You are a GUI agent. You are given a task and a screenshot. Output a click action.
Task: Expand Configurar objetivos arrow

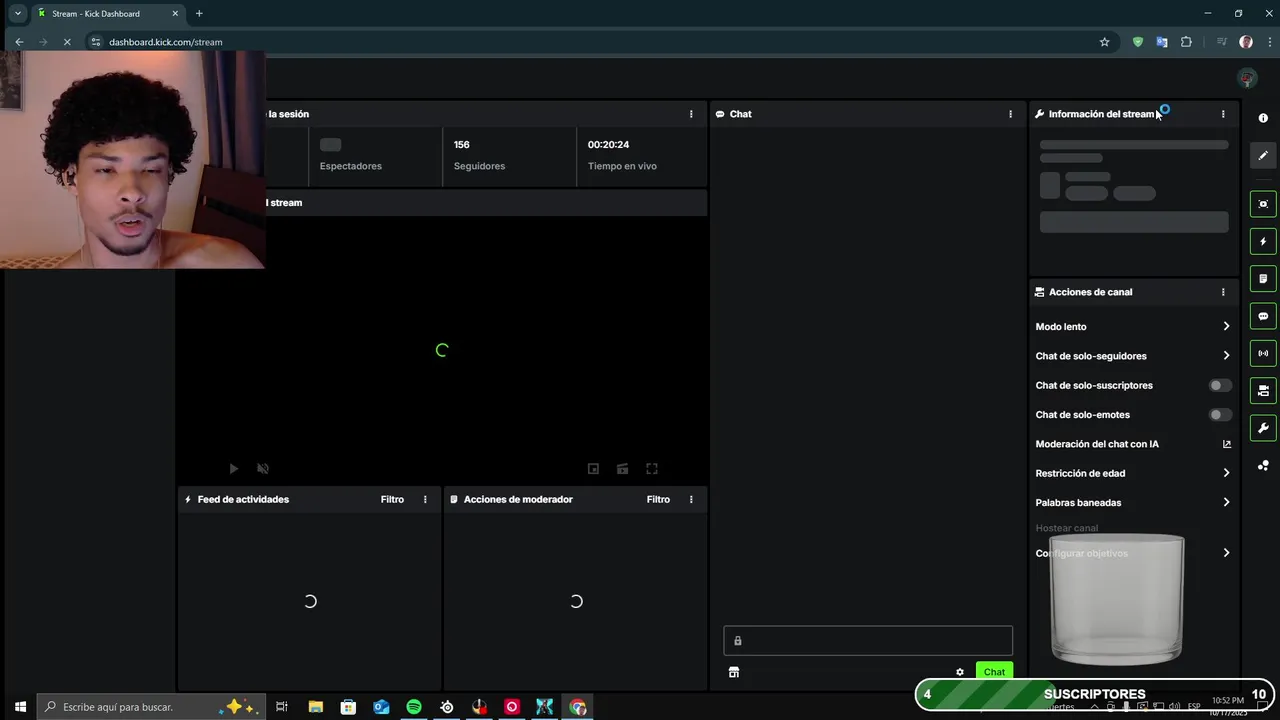[x=1226, y=553]
